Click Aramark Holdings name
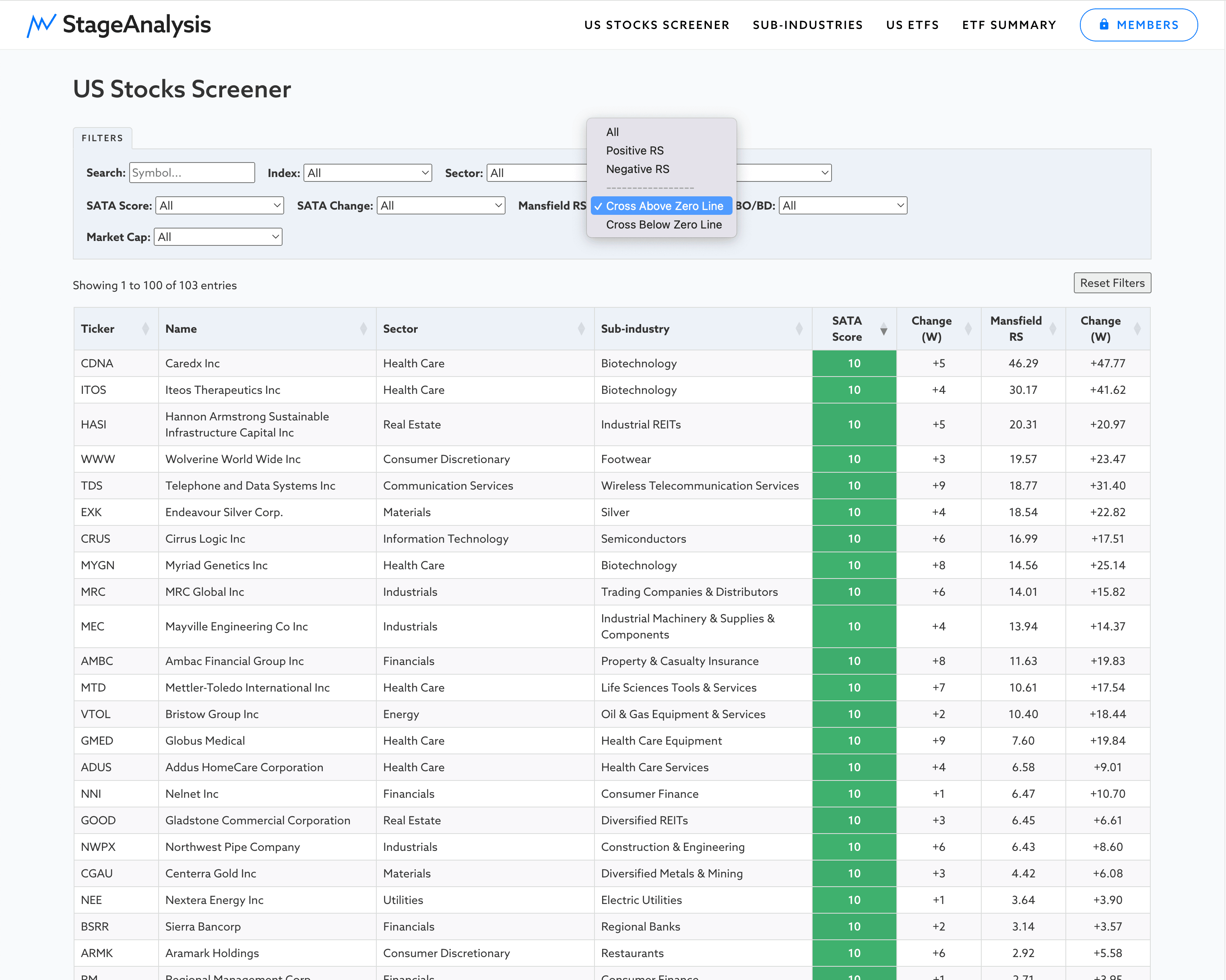The height and width of the screenshot is (980, 1226). click(212, 953)
